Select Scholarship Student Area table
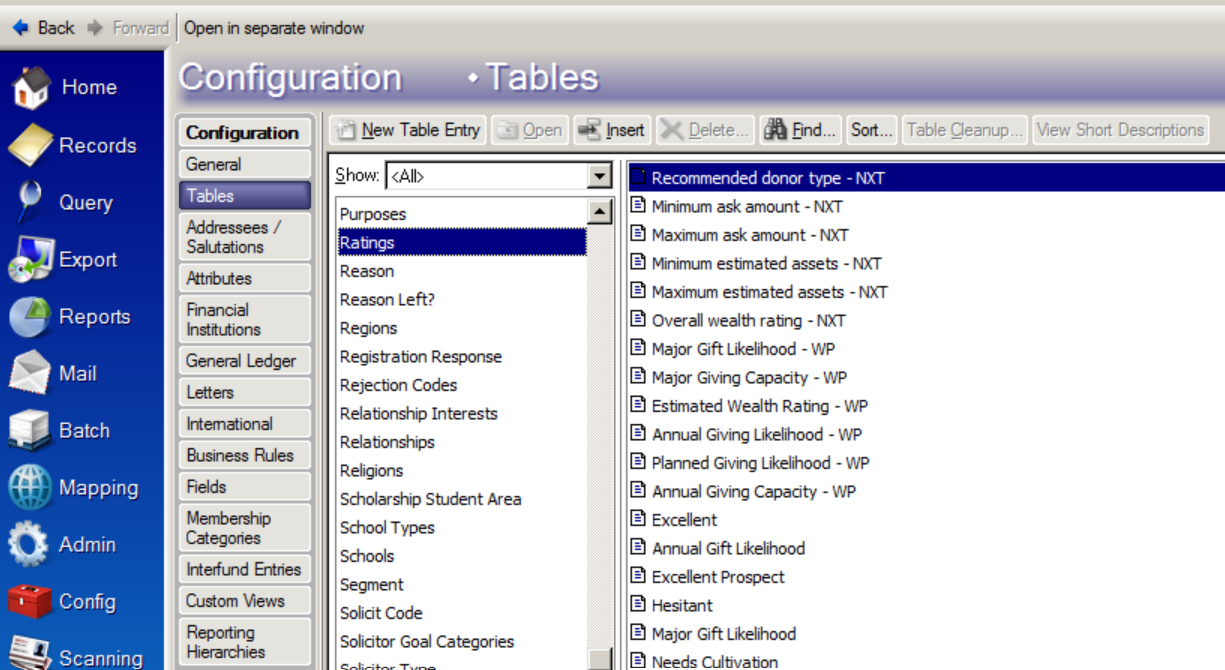1225x670 pixels. (462, 499)
